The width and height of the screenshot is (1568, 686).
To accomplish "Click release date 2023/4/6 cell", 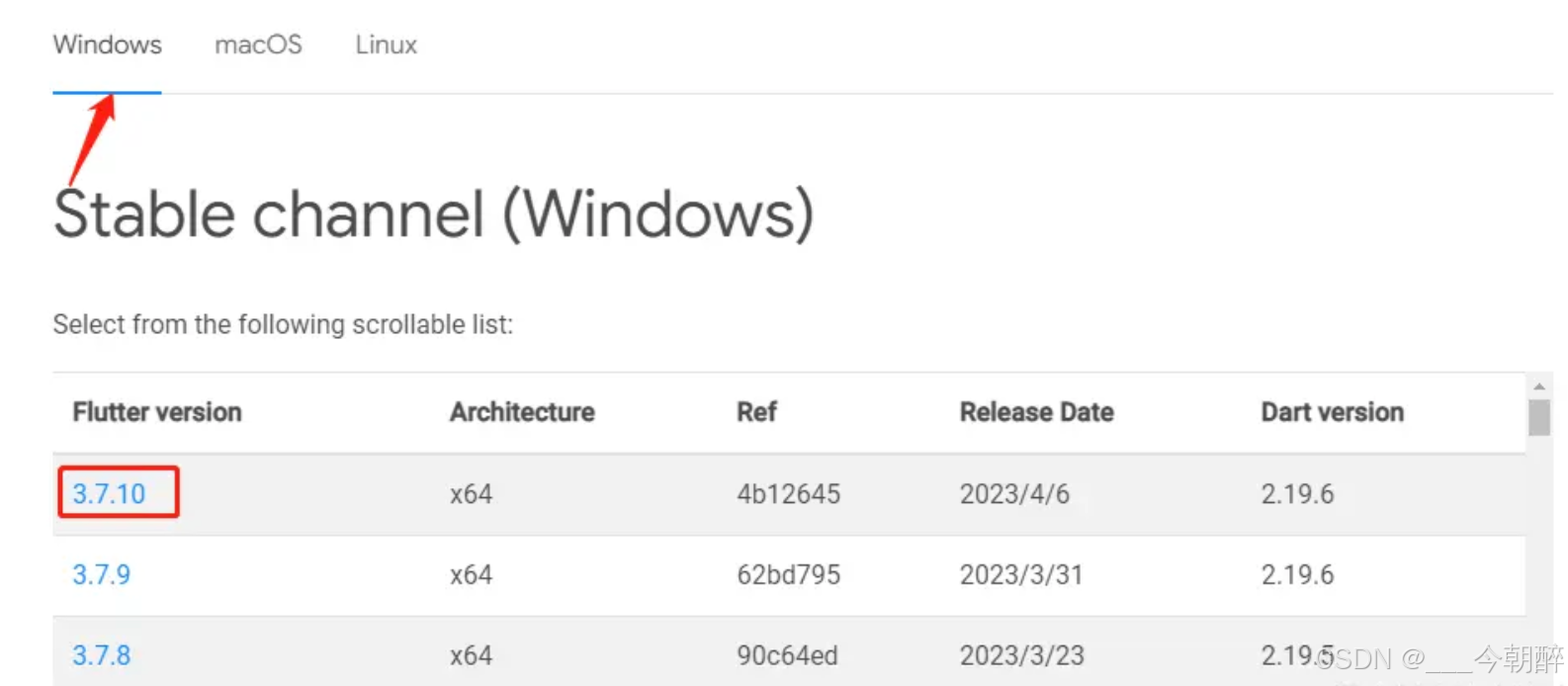I will click(x=1014, y=493).
